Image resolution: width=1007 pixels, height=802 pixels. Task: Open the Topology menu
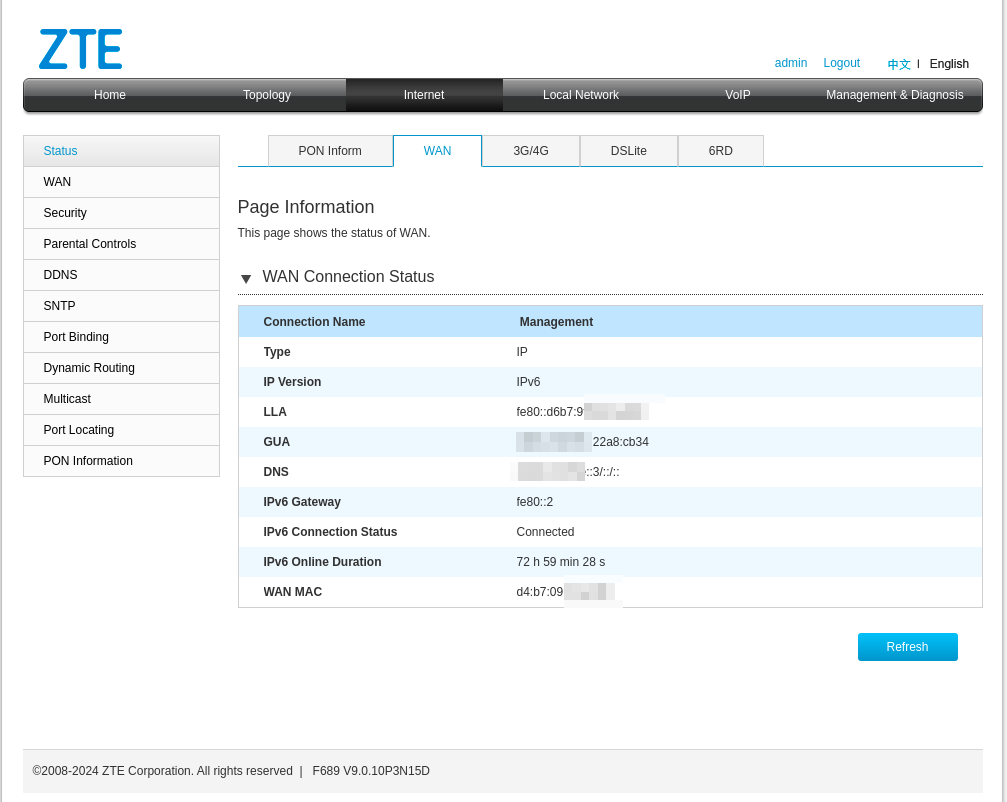coord(266,95)
